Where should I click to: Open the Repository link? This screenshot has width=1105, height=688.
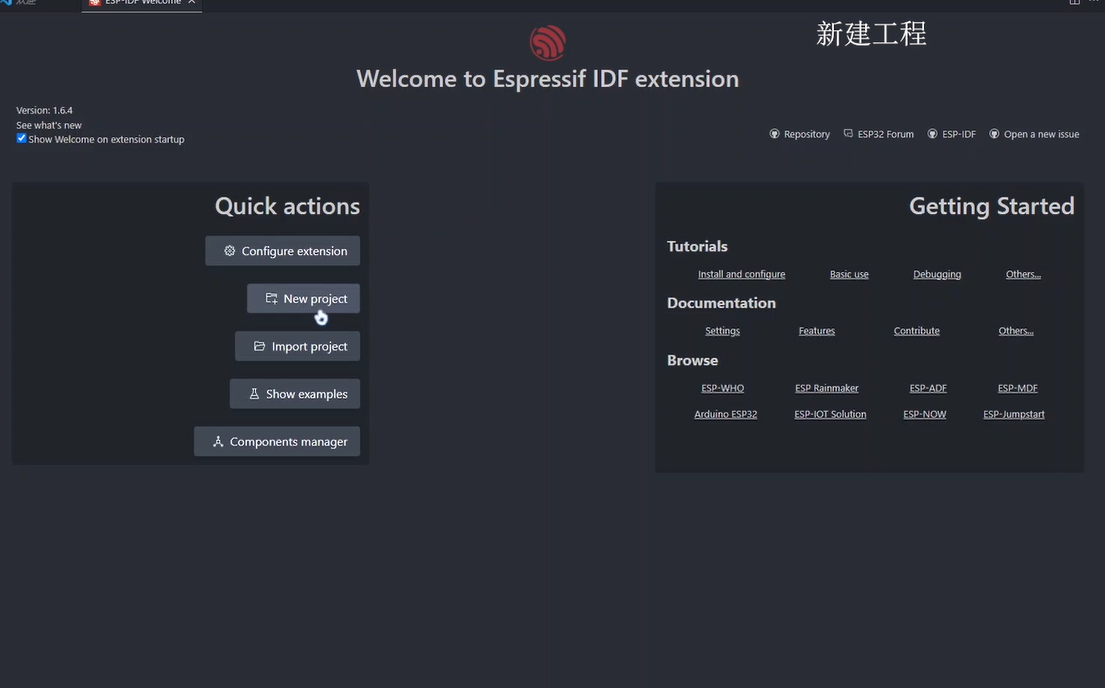[x=807, y=134]
